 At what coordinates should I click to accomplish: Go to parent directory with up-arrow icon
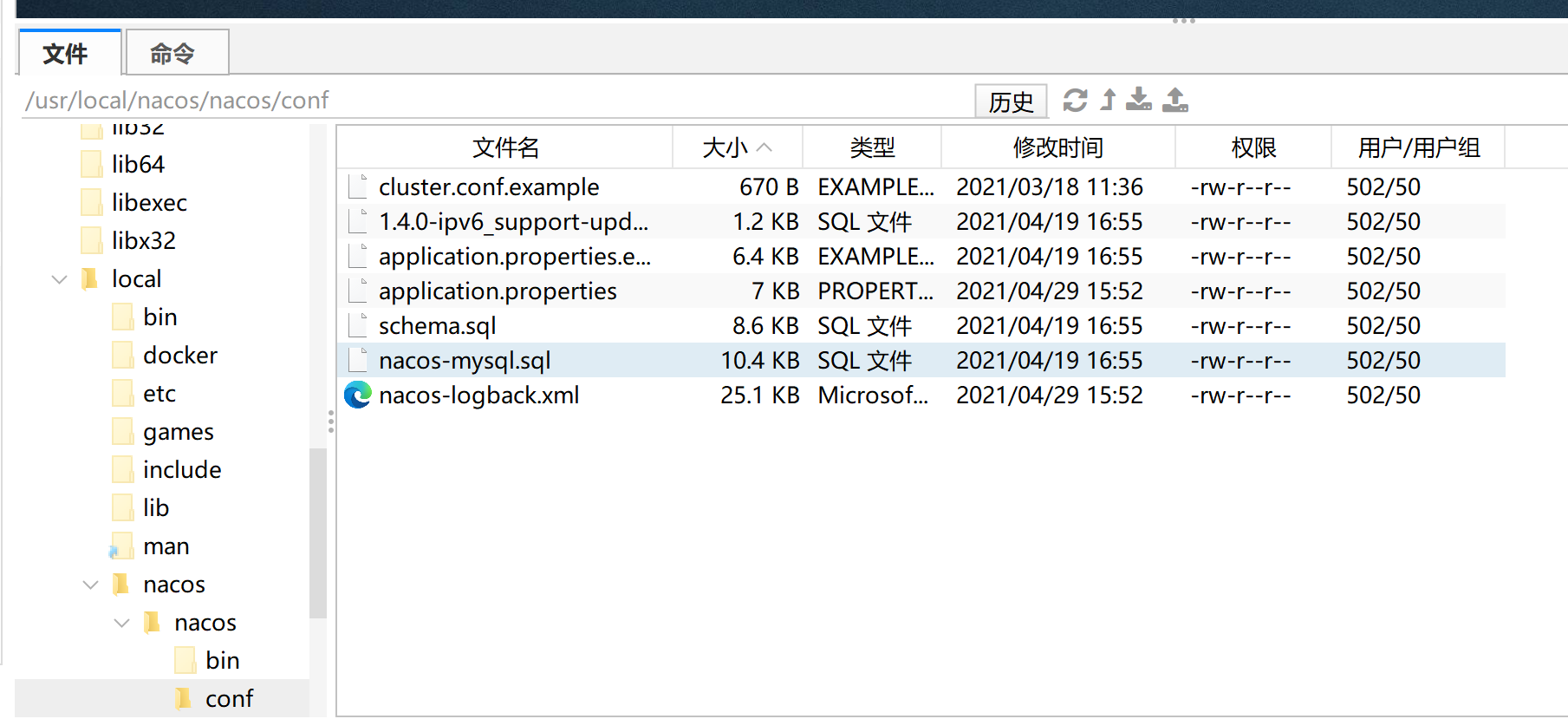pos(1108,100)
